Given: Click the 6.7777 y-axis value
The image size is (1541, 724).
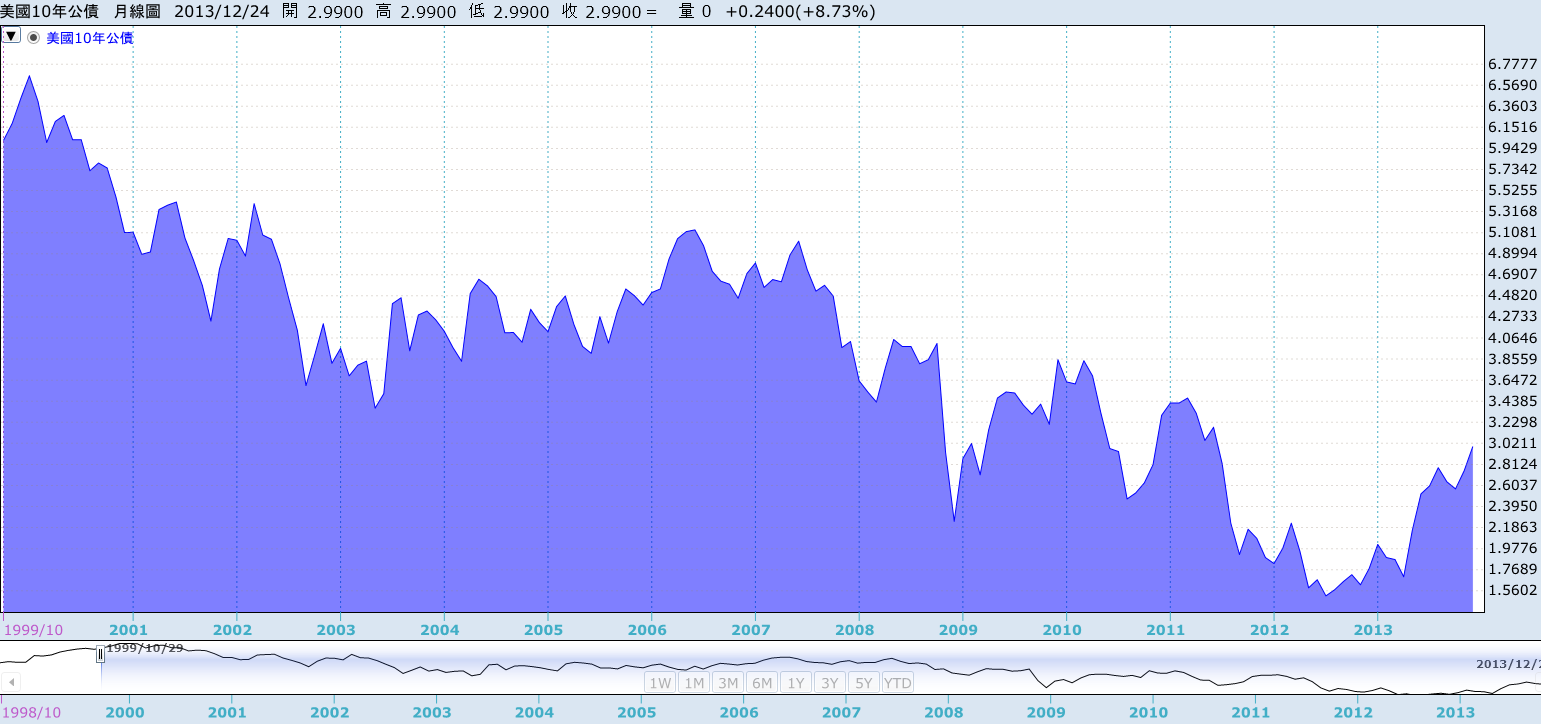Looking at the screenshot, I should [x=1512, y=64].
